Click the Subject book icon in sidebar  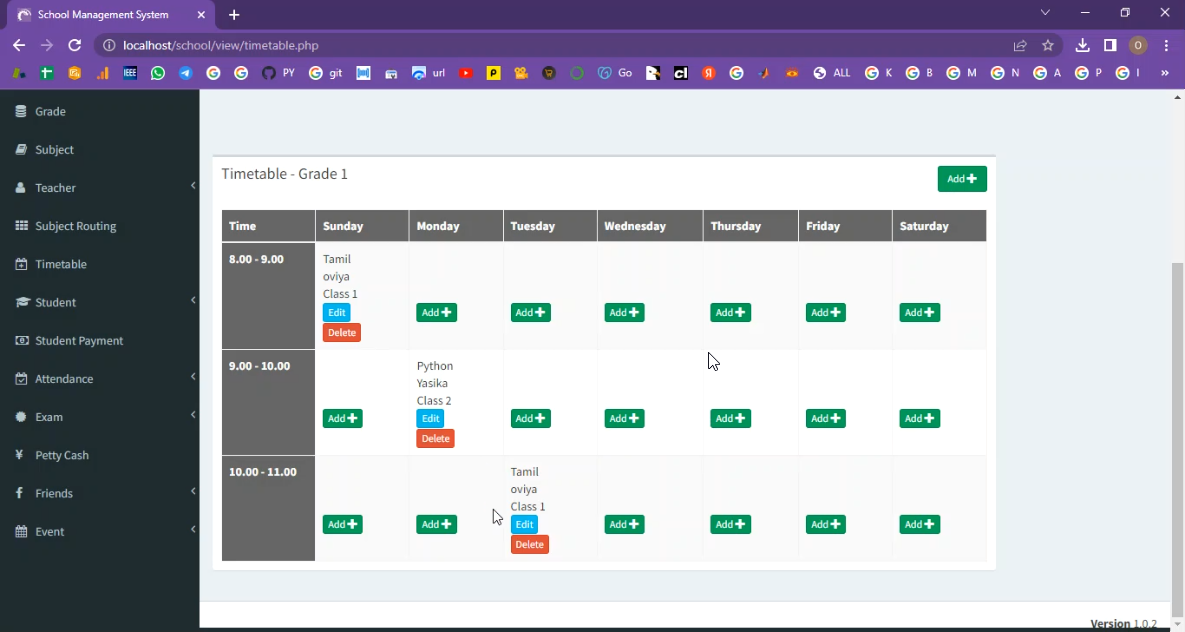pos(21,150)
